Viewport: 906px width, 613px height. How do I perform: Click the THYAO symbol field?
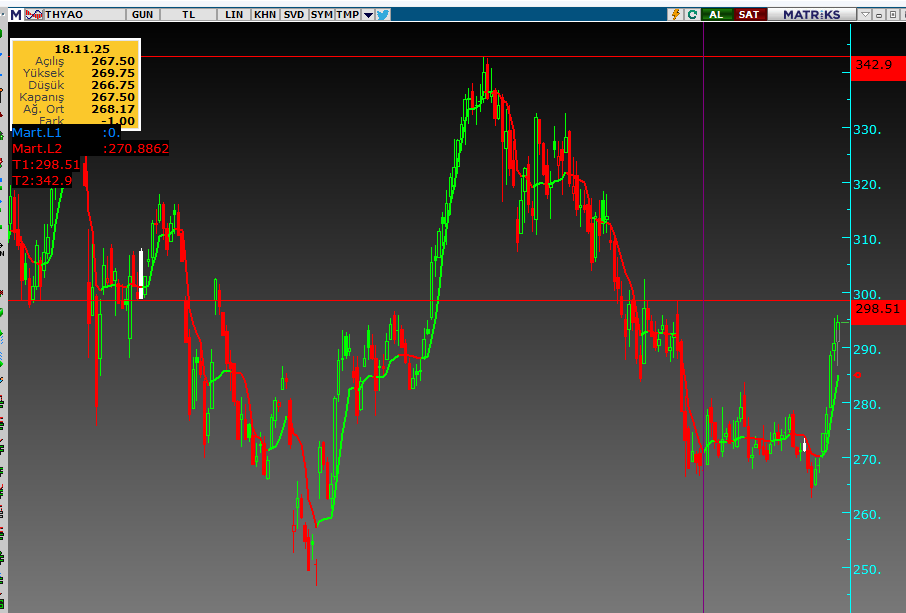[x=84, y=14]
